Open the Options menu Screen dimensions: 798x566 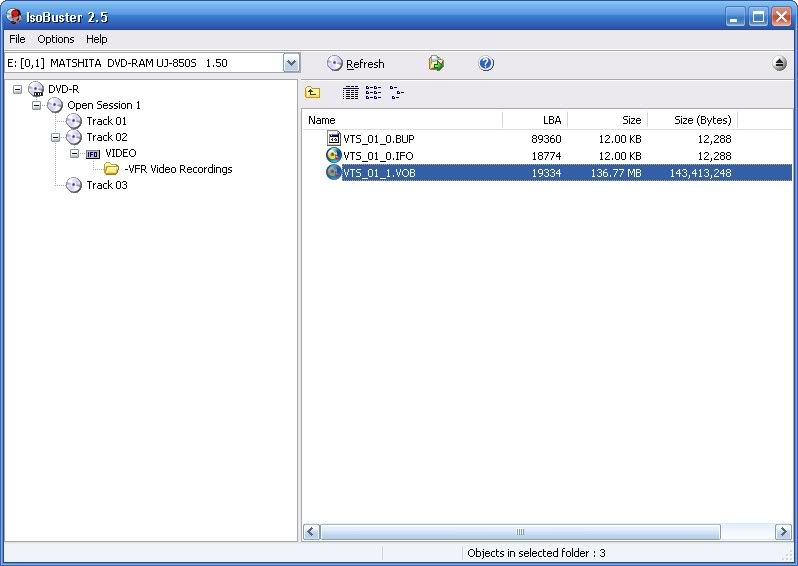(55, 39)
